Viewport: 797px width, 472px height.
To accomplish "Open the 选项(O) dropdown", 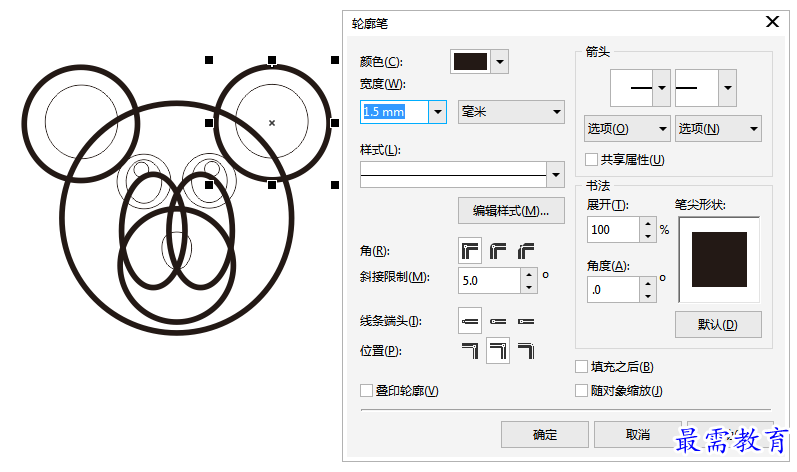I will click(627, 129).
